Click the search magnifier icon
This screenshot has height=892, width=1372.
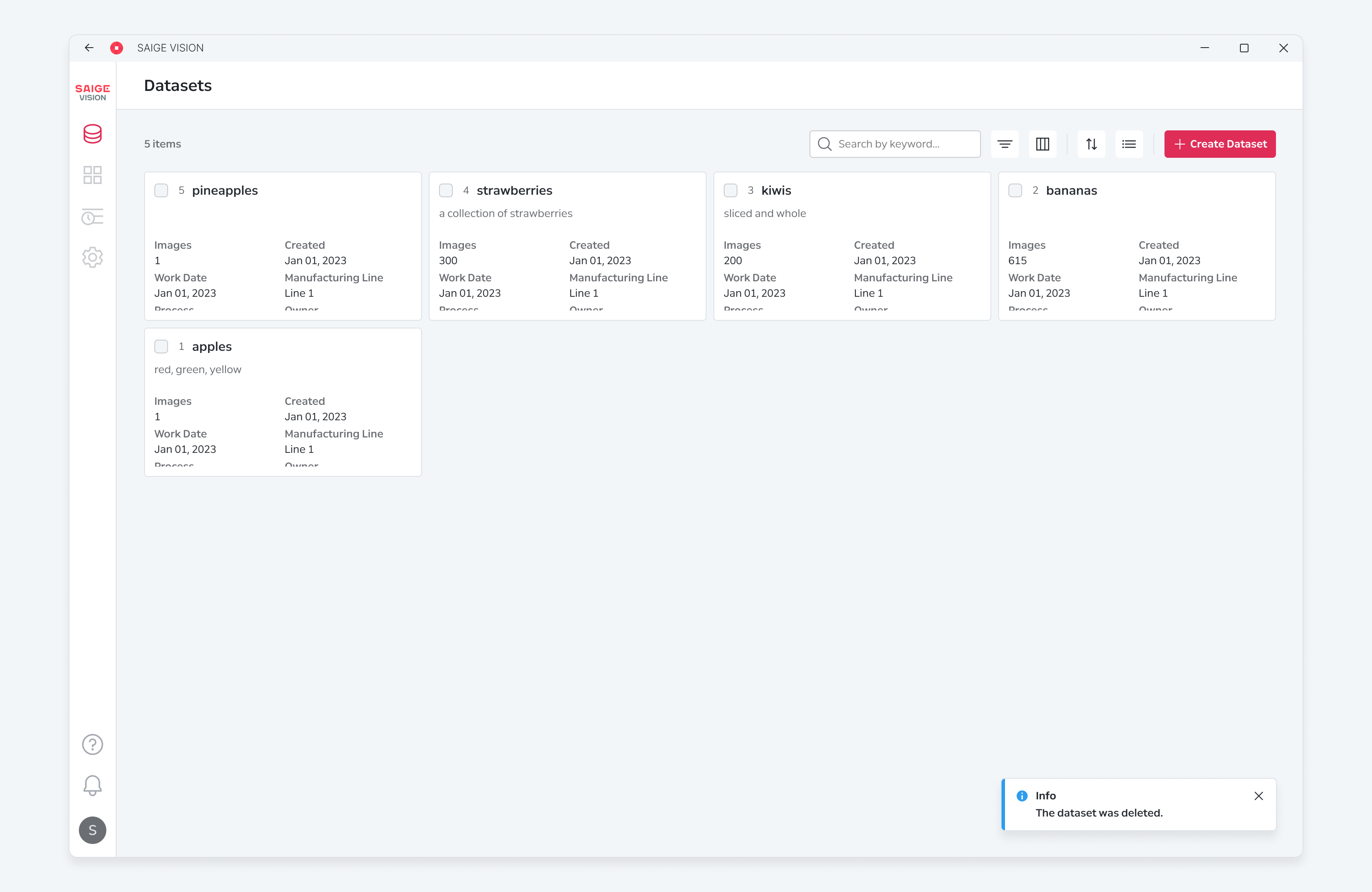point(824,144)
